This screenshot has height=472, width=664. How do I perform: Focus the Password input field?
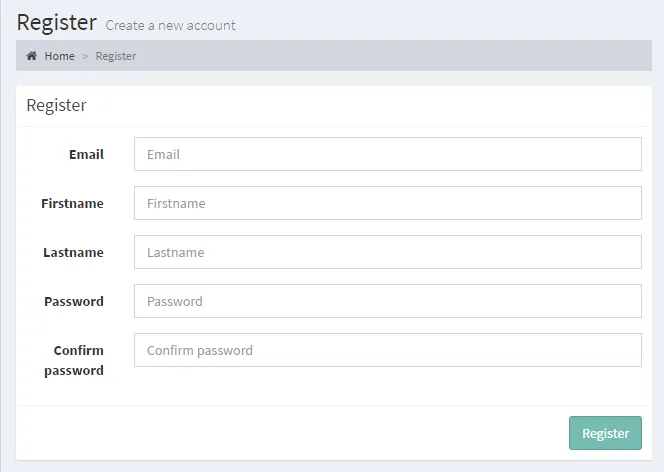pos(388,301)
